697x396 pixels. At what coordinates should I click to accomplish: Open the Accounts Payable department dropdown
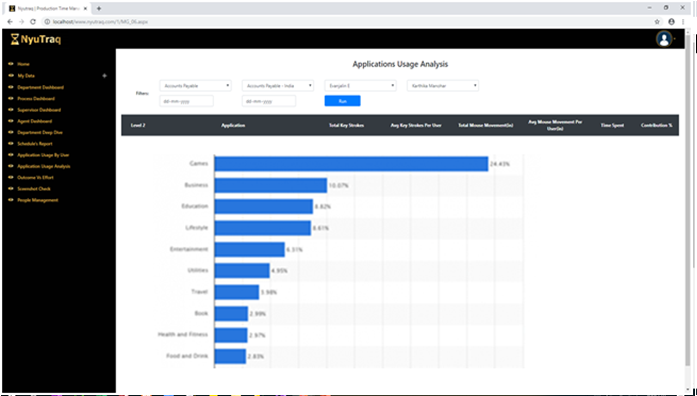point(196,86)
